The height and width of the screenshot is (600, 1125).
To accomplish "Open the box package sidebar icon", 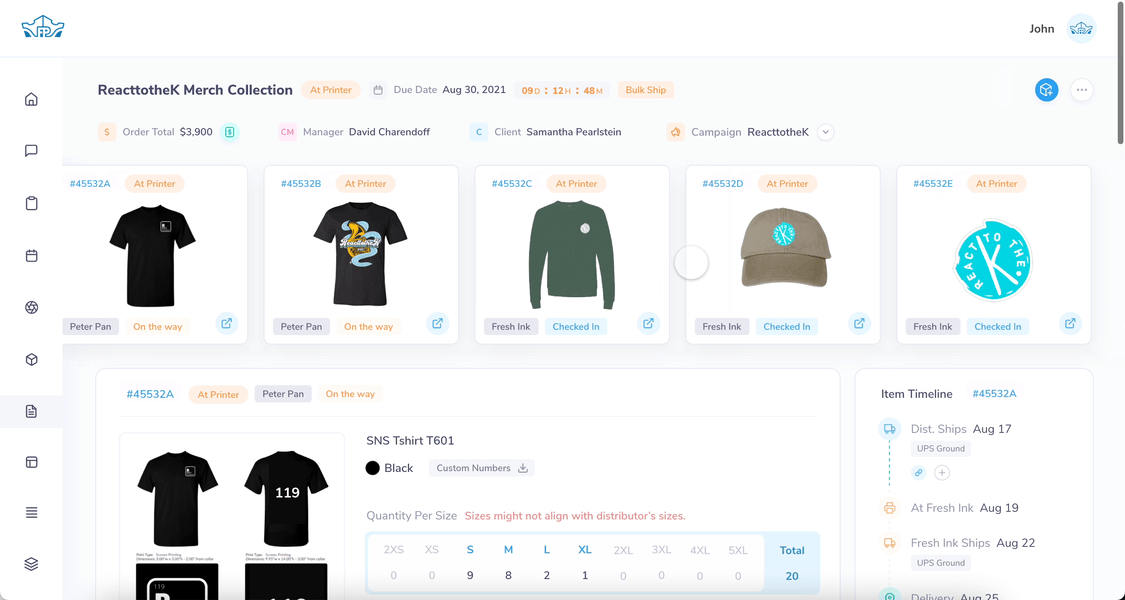I will [31, 360].
